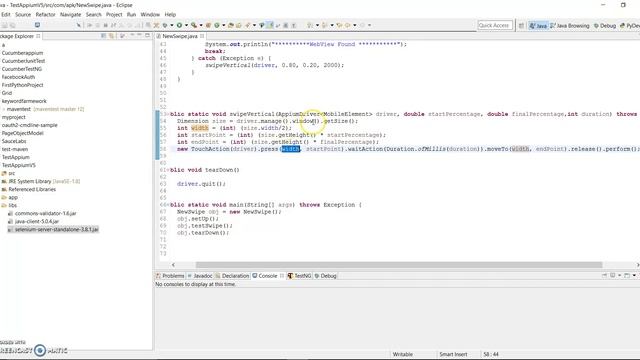Collapse all in Package Explorer toolbar
Viewport: 640px width, 360px height.
pyautogui.click(x=103, y=36)
